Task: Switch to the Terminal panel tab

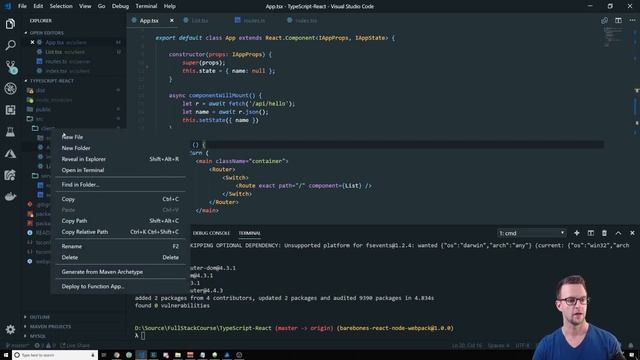Action: pos(249,233)
